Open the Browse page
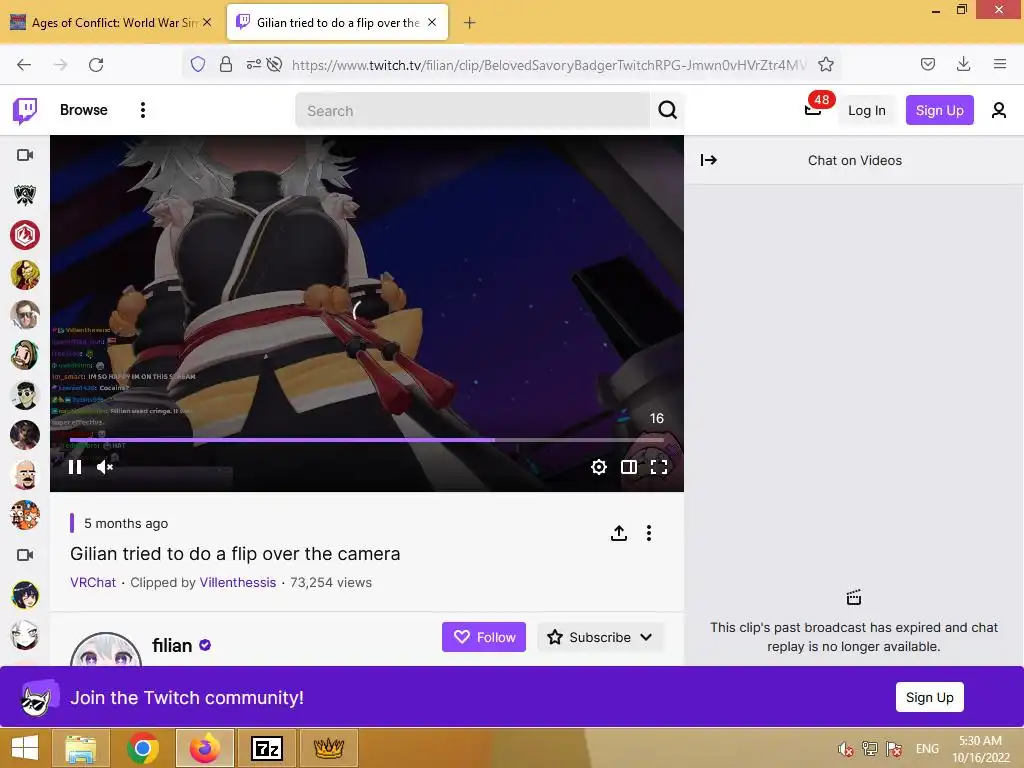This screenshot has height=768, width=1024. 84,110
